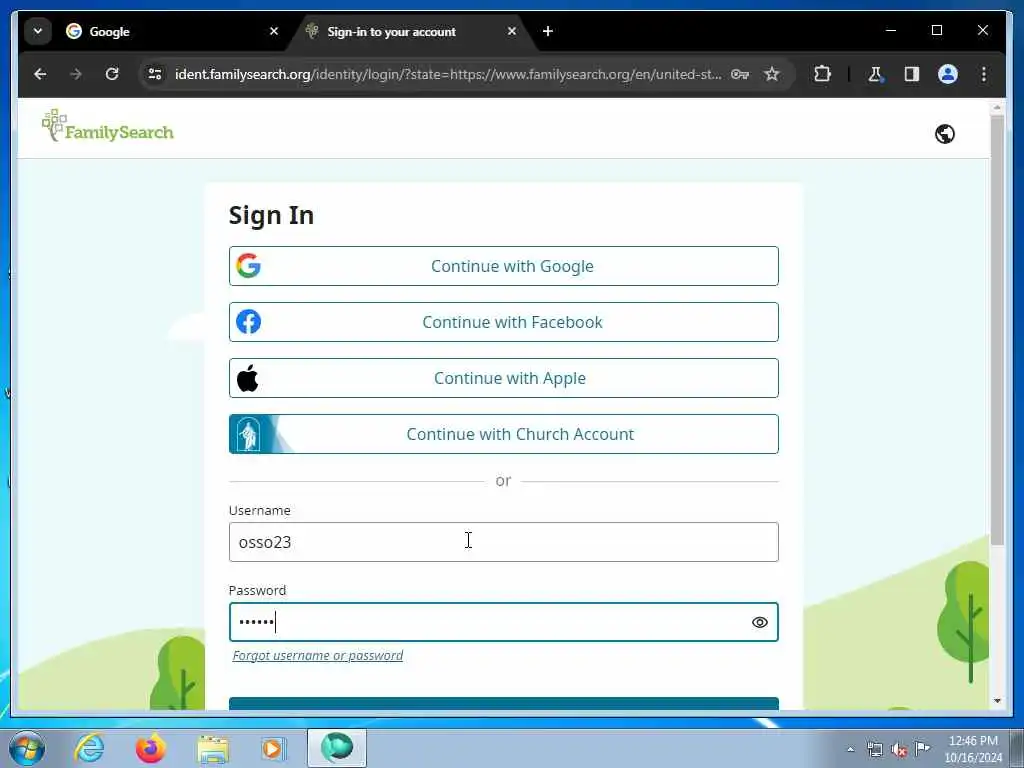
Task: Click the address bar URL
Action: click(x=448, y=74)
